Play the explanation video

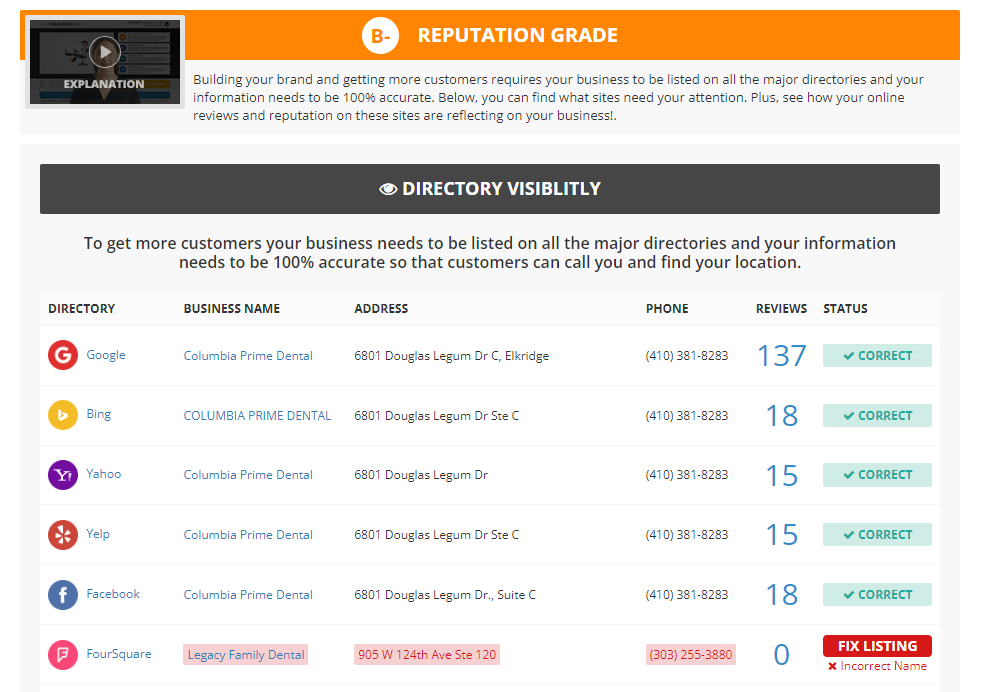coord(104,51)
